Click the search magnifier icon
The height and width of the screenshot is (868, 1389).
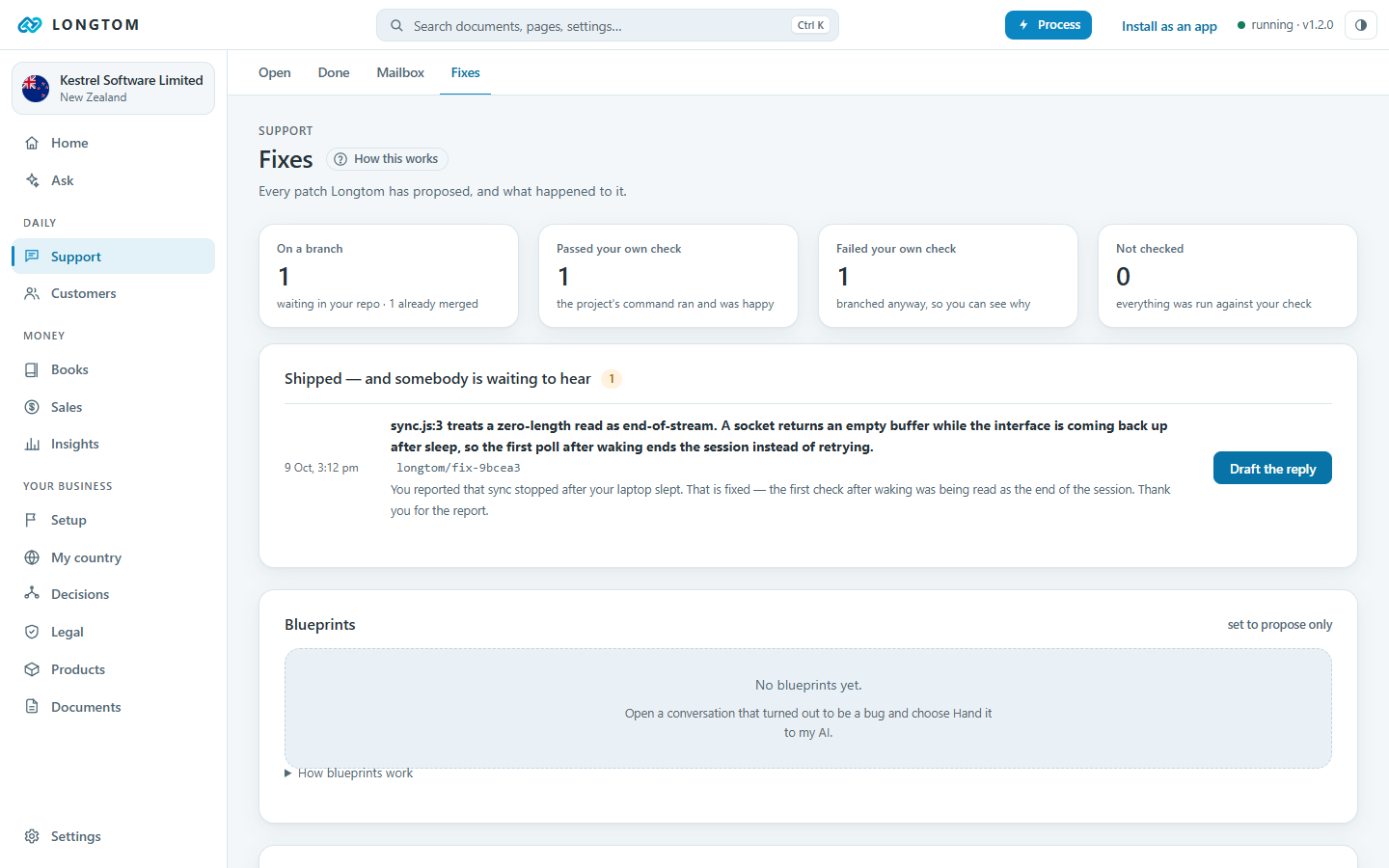pos(396,26)
